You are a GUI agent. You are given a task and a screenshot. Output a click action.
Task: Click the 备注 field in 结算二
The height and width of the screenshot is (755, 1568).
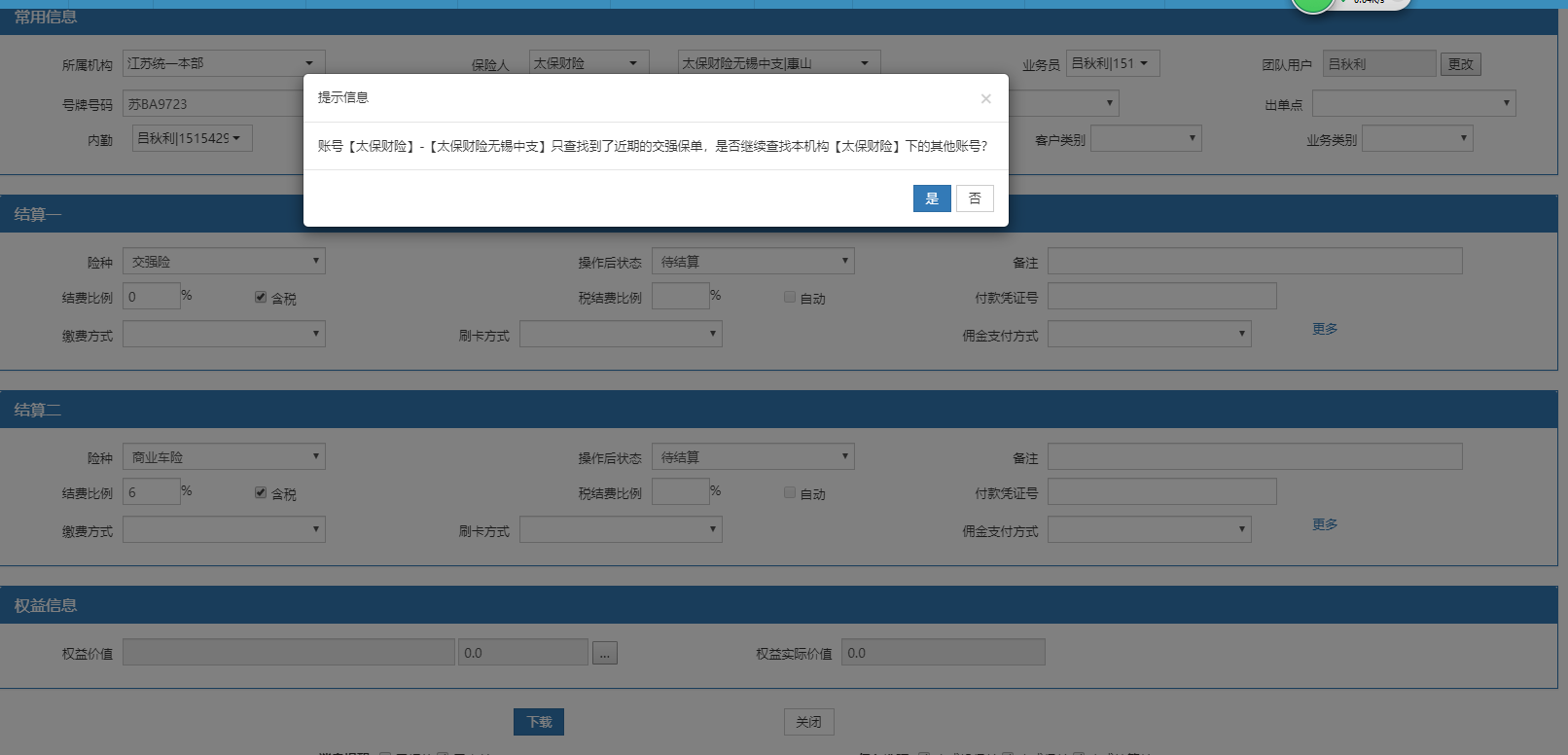1255,456
